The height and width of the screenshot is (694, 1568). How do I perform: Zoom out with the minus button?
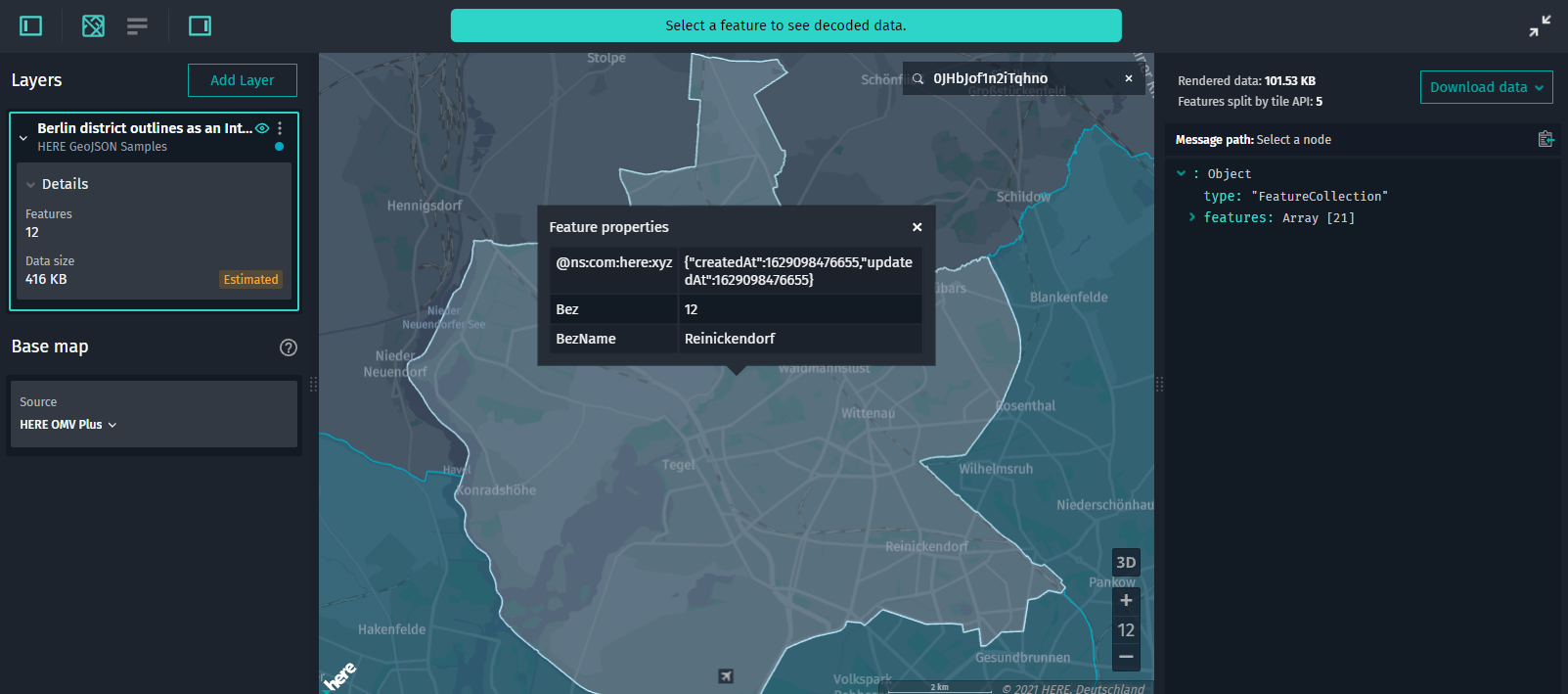tap(1126, 657)
